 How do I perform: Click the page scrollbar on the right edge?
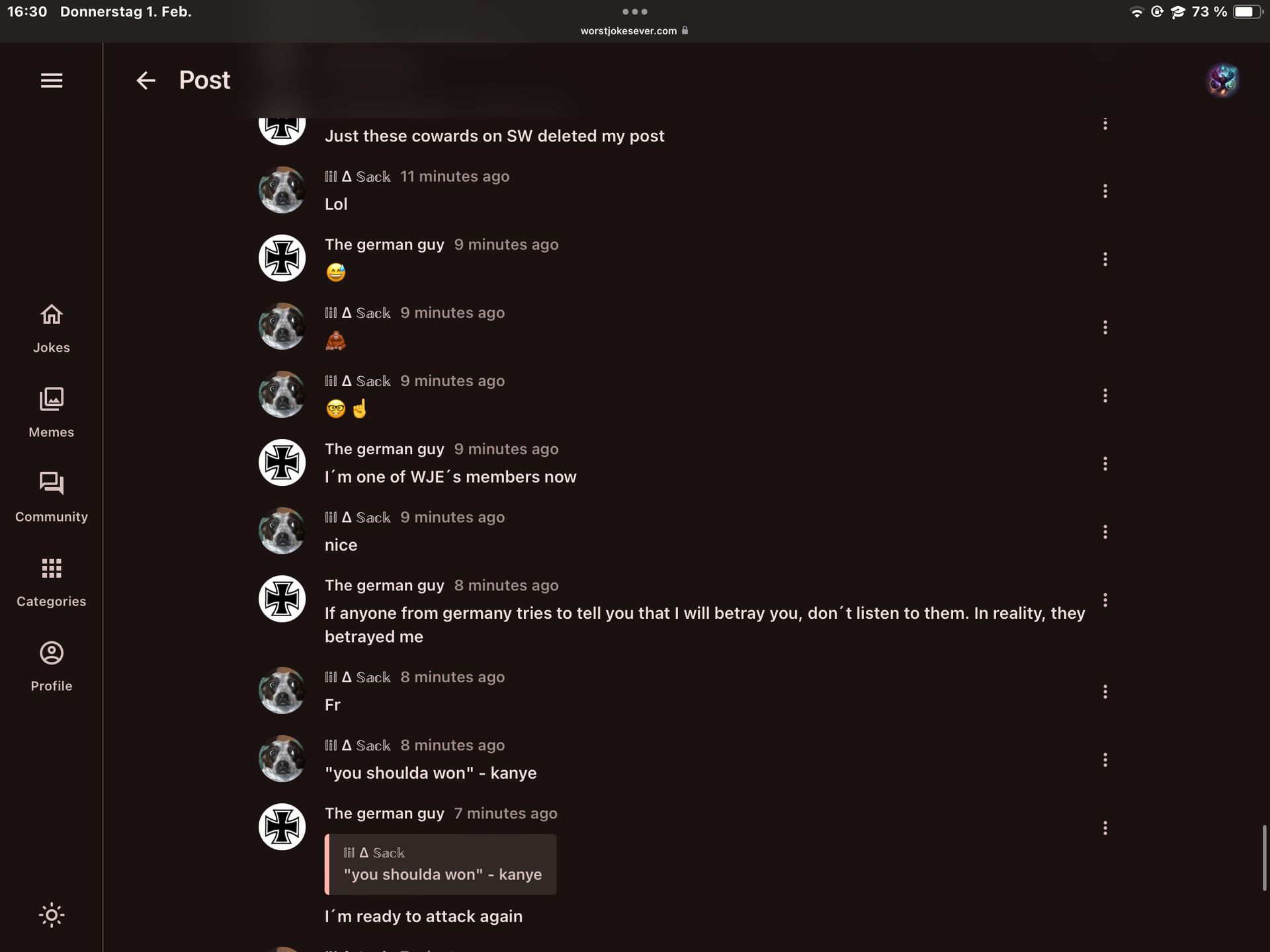click(1264, 857)
